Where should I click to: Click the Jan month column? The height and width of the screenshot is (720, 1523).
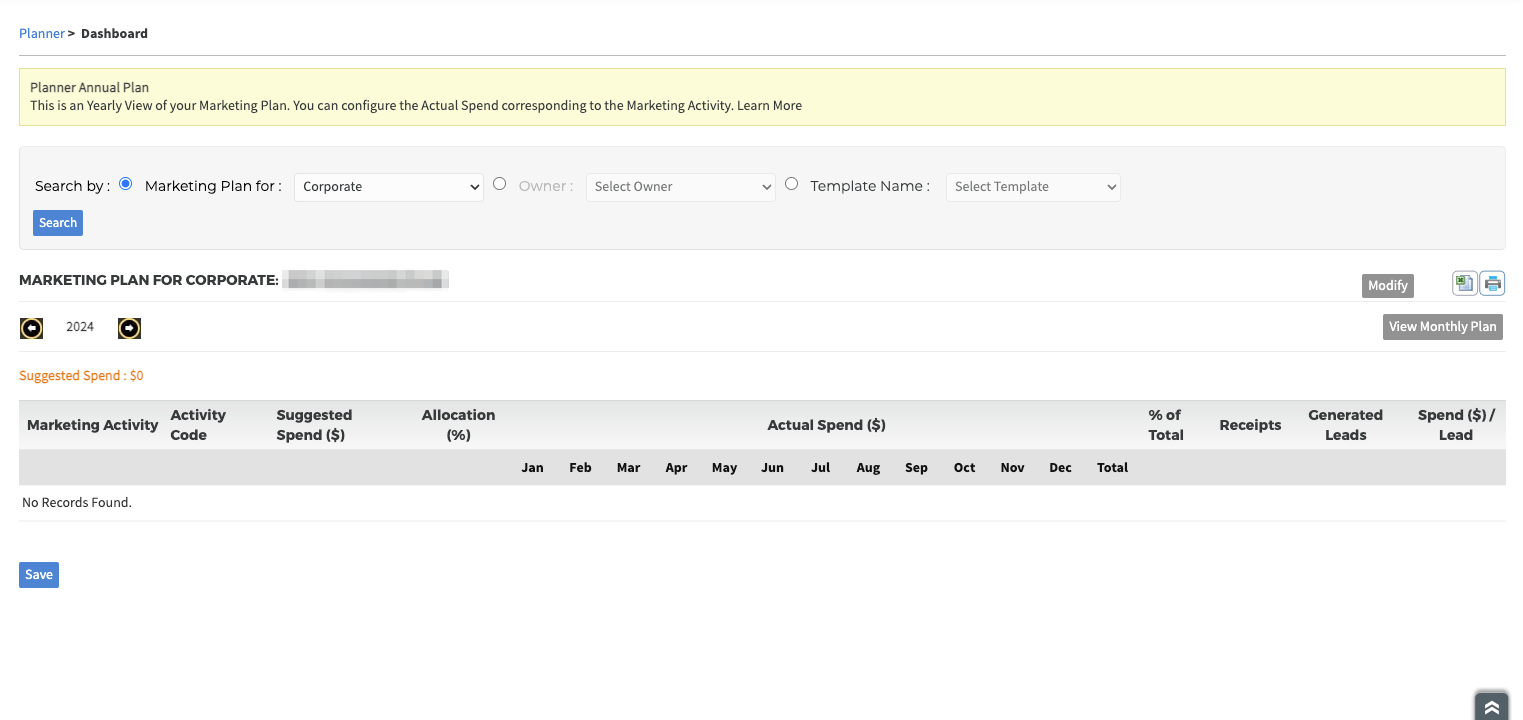tap(532, 468)
